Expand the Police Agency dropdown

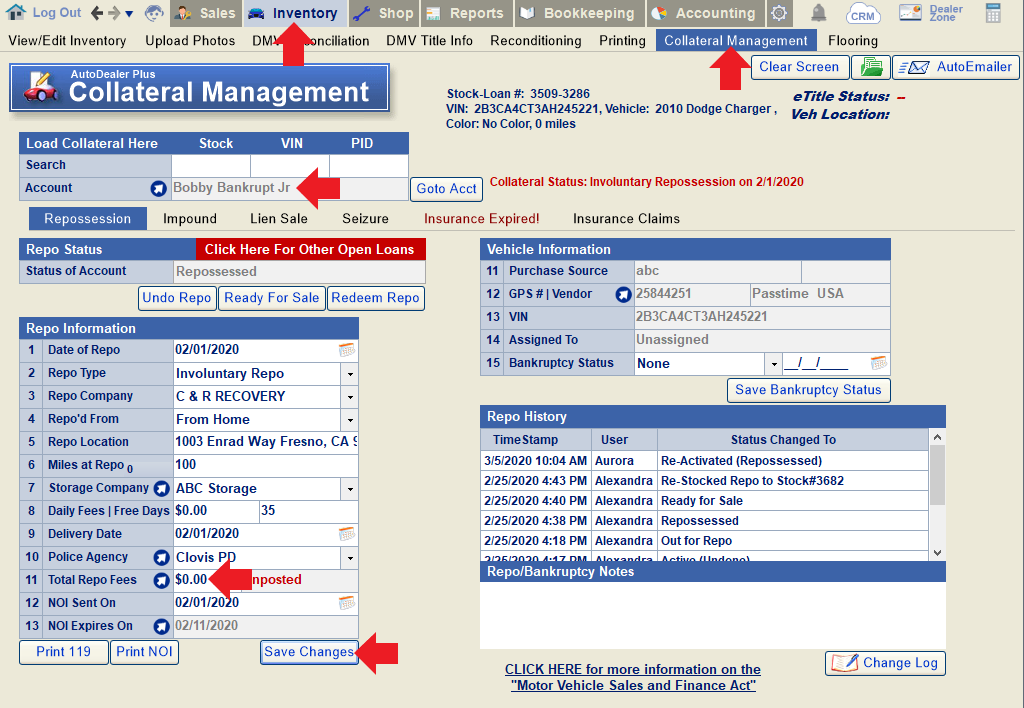(350, 558)
